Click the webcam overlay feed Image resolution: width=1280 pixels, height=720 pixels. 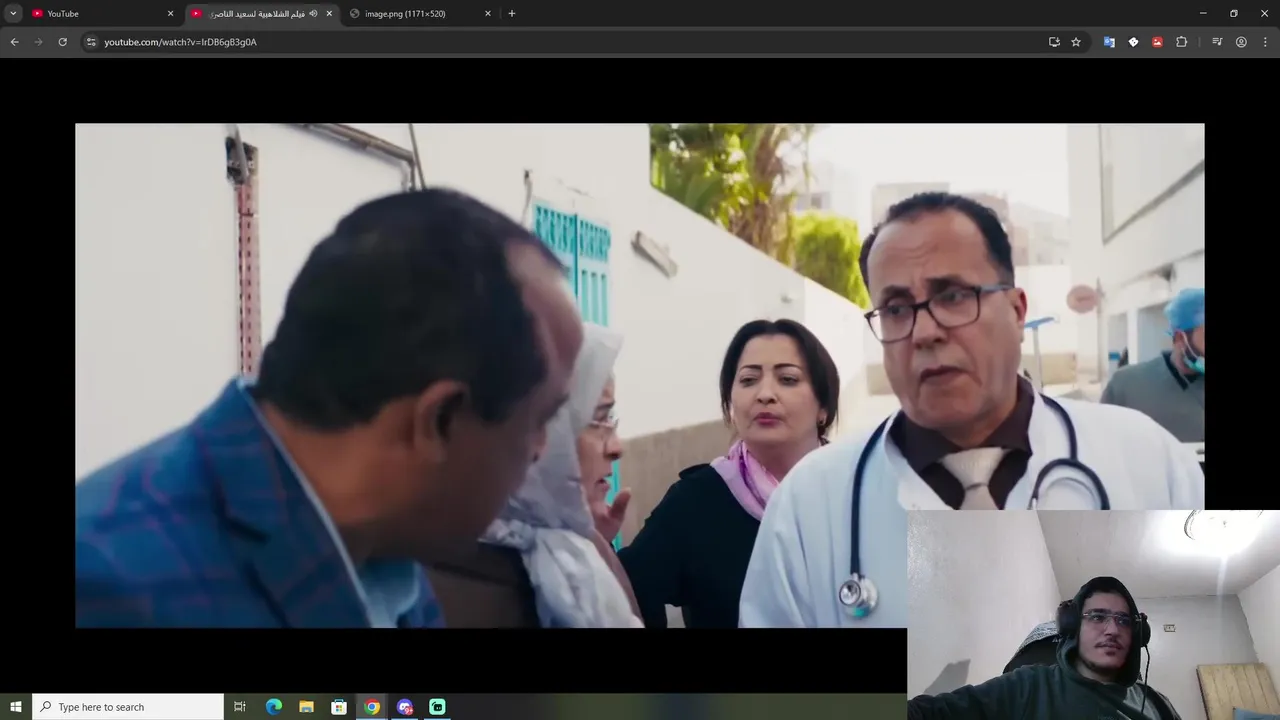[1093, 615]
